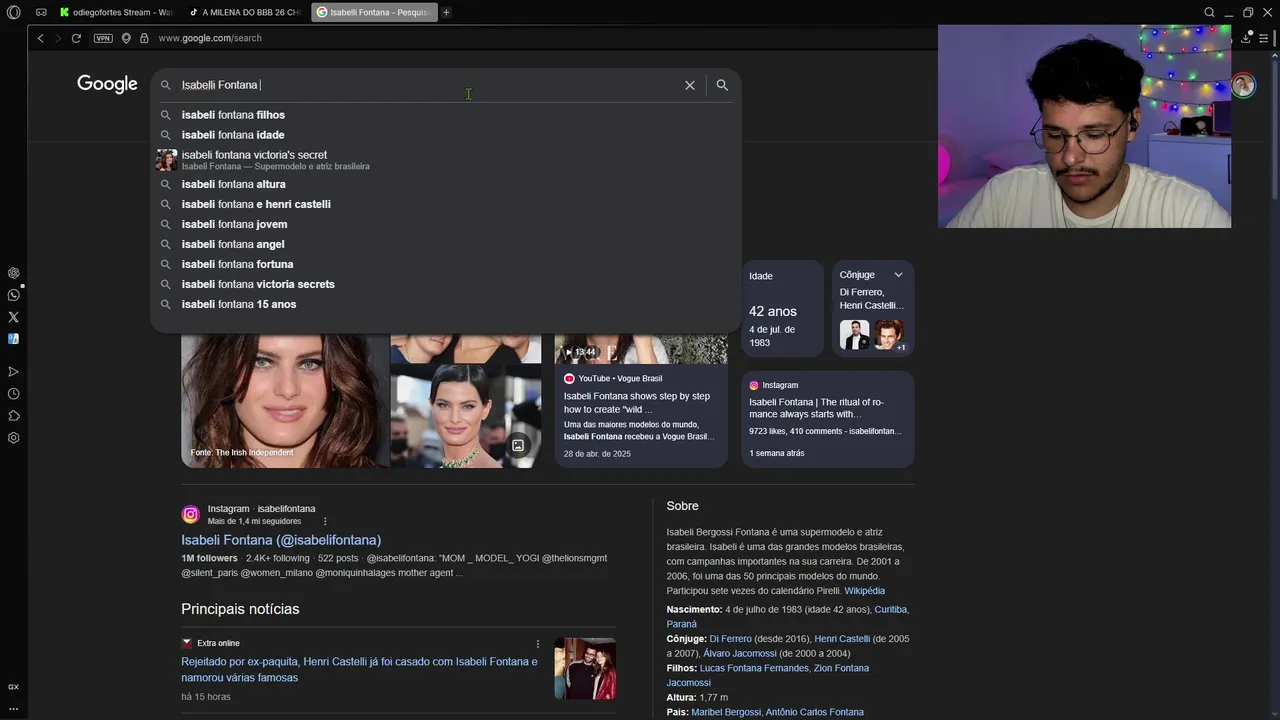Viewport: 1280px width, 720px height.
Task: Follow the Wikipedia link in Sobre
Action: (x=864, y=591)
